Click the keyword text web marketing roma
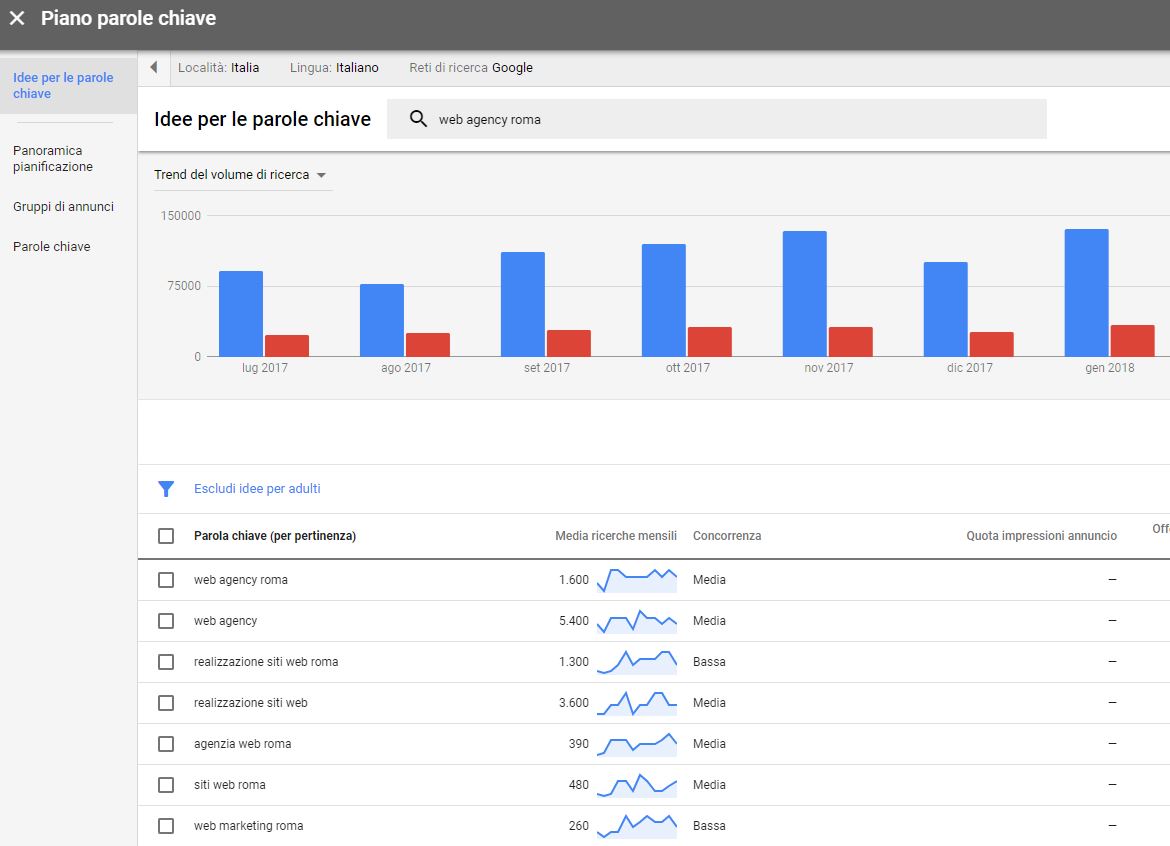 (248, 826)
